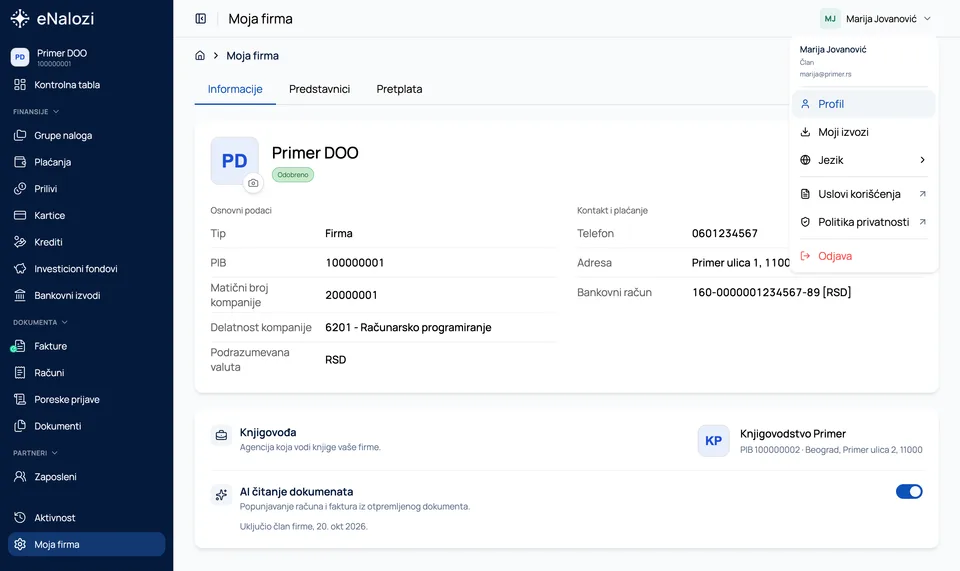This screenshot has height=571, width=960.
Task: Click the marija@primer.rs email text
Action: click(x=825, y=74)
